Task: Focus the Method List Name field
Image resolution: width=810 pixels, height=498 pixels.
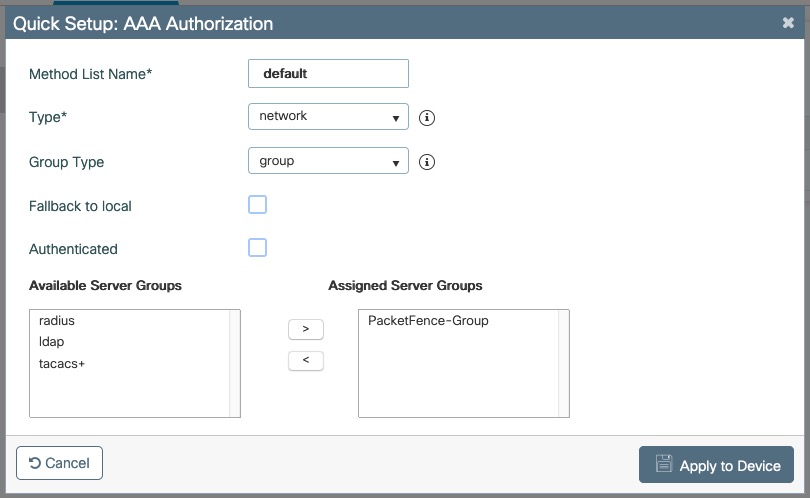Action: (x=328, y=74)
